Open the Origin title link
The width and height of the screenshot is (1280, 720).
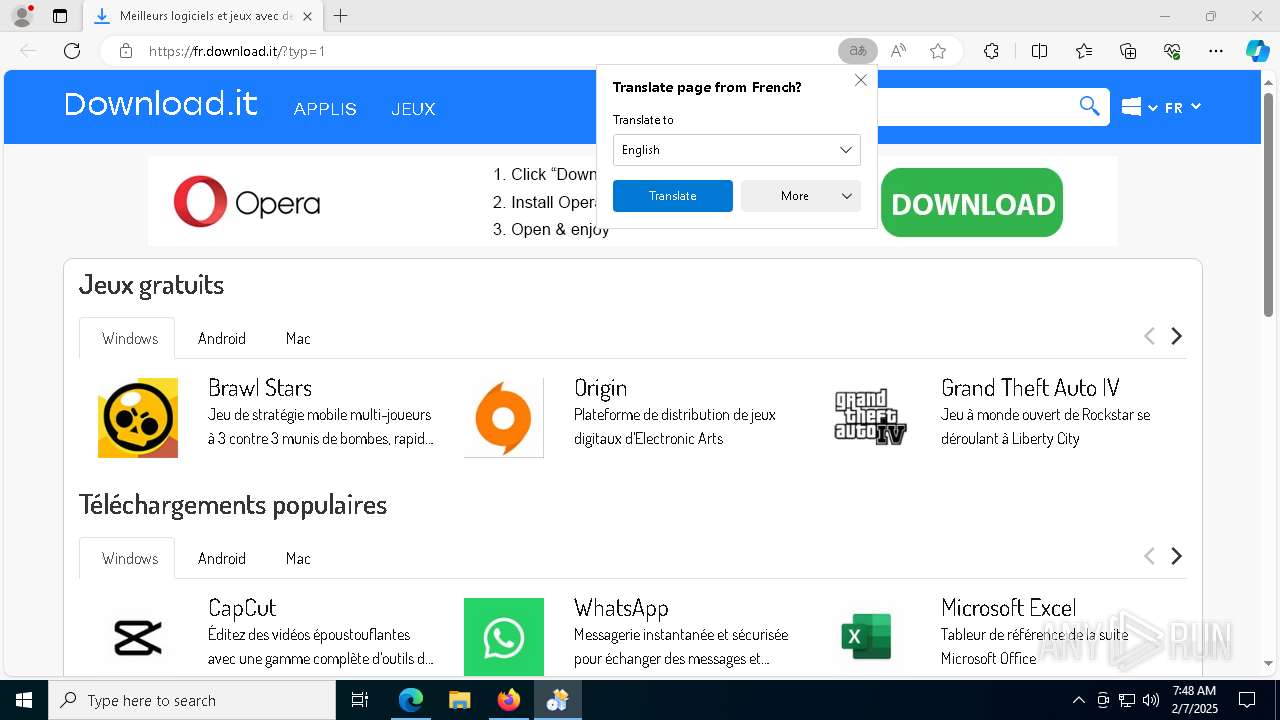pos(601,388)
